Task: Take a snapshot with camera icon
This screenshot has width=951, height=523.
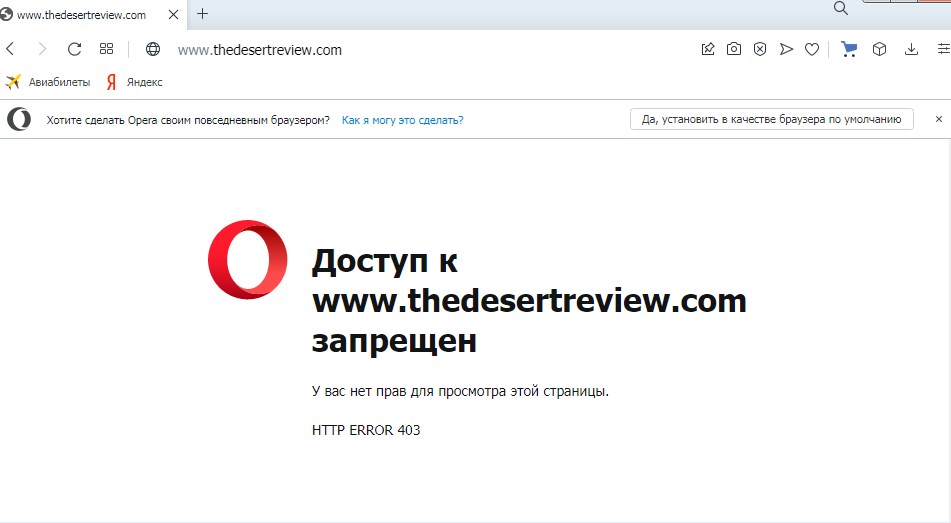Action: [734, 49]
